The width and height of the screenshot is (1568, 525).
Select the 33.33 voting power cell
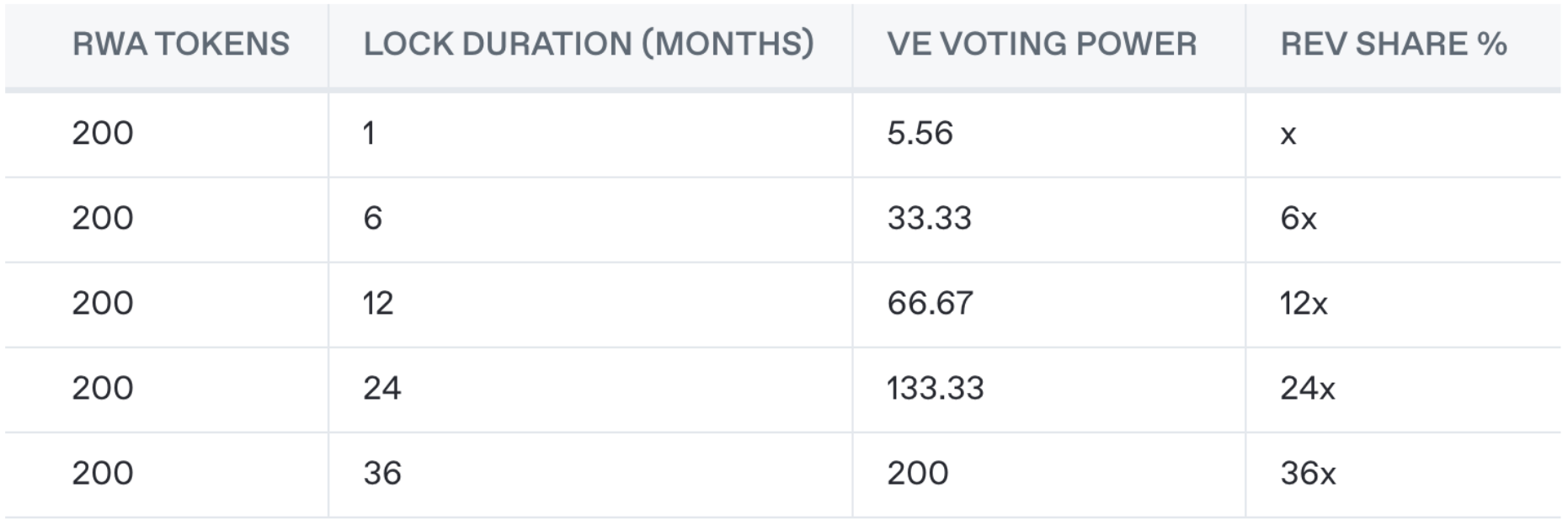tap(929, 219)
